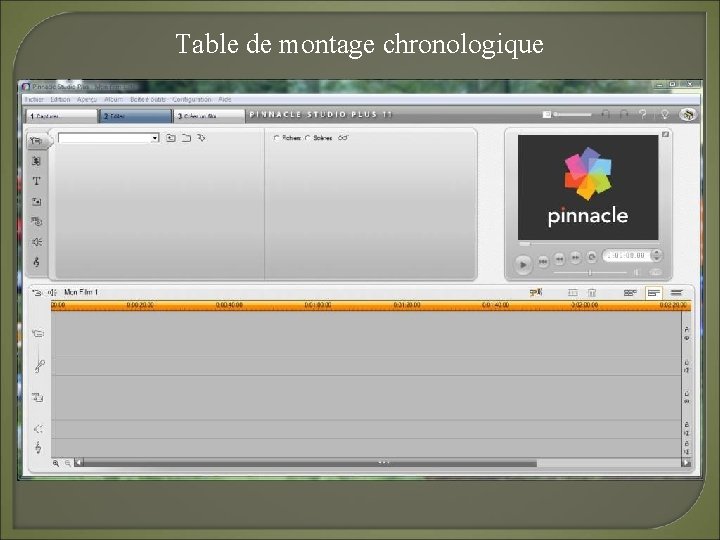Click the fast reverse button in the player
Viewport: 720px width, 540px height.
[559, 259]
